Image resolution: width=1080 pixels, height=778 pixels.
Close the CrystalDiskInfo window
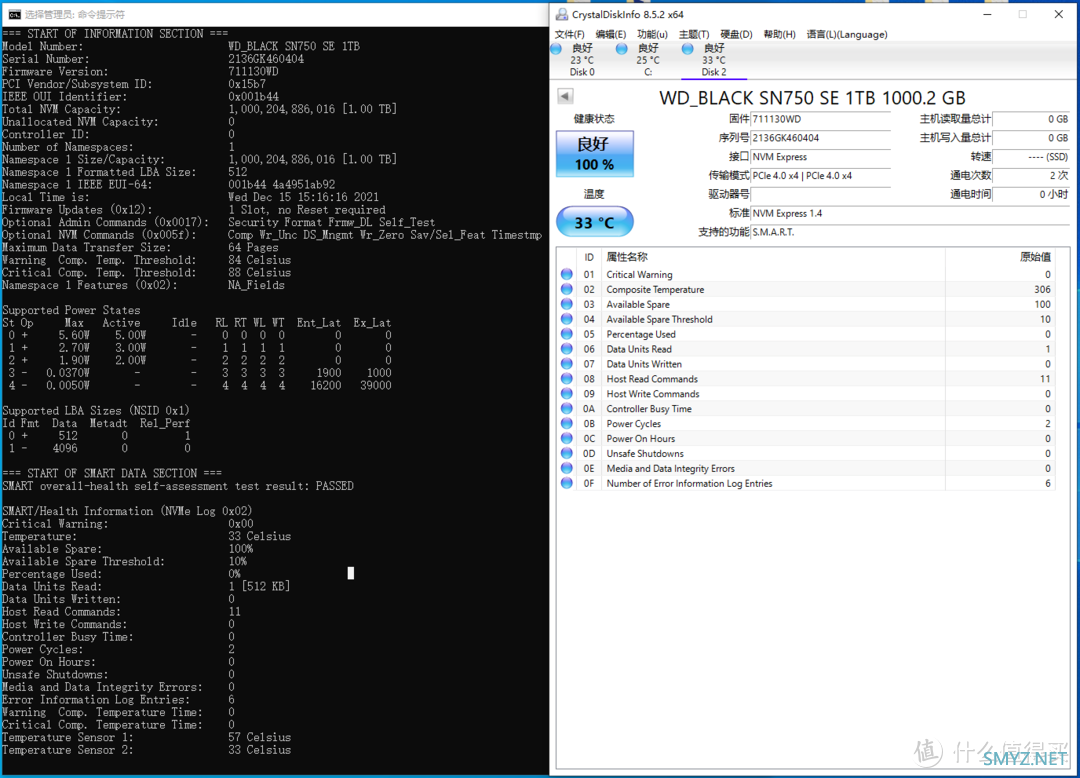point(1059,14)
